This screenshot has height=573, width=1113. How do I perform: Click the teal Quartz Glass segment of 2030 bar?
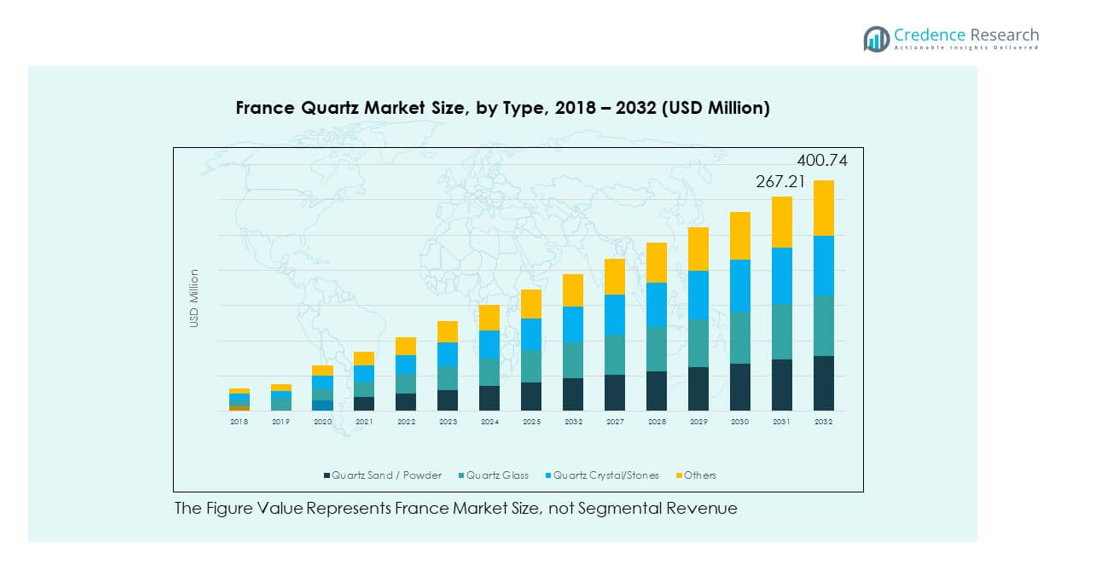pyautogui.click(x=740, y=337)
